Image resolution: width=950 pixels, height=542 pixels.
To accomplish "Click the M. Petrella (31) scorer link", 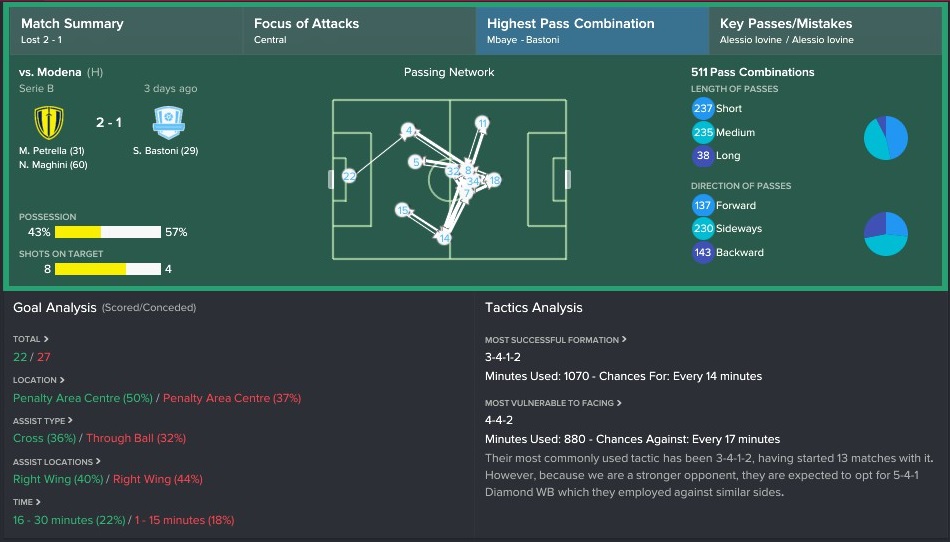I will pyautogui.click(x=51, y=151).
